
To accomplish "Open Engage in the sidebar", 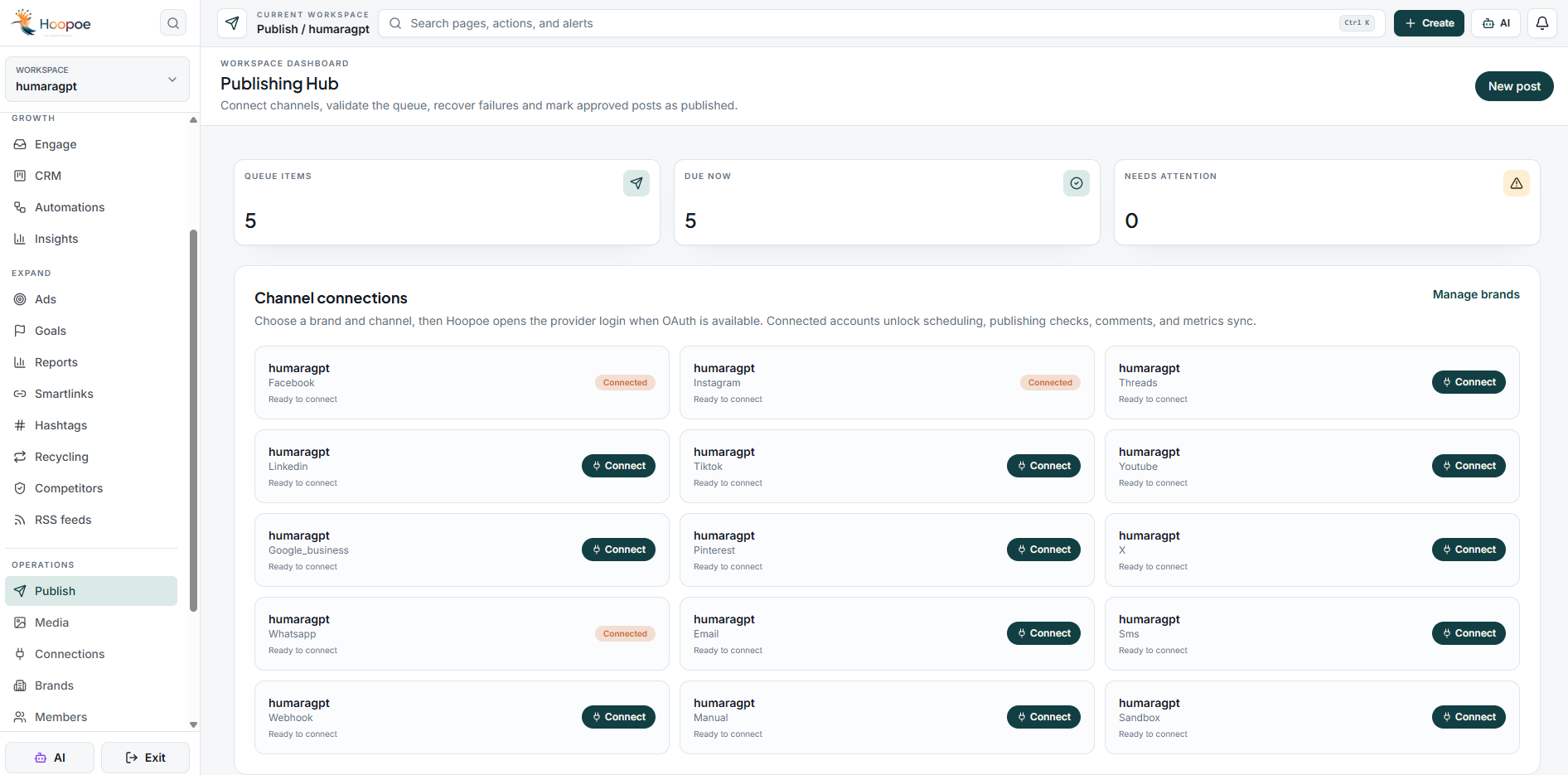I will [91, 144].
